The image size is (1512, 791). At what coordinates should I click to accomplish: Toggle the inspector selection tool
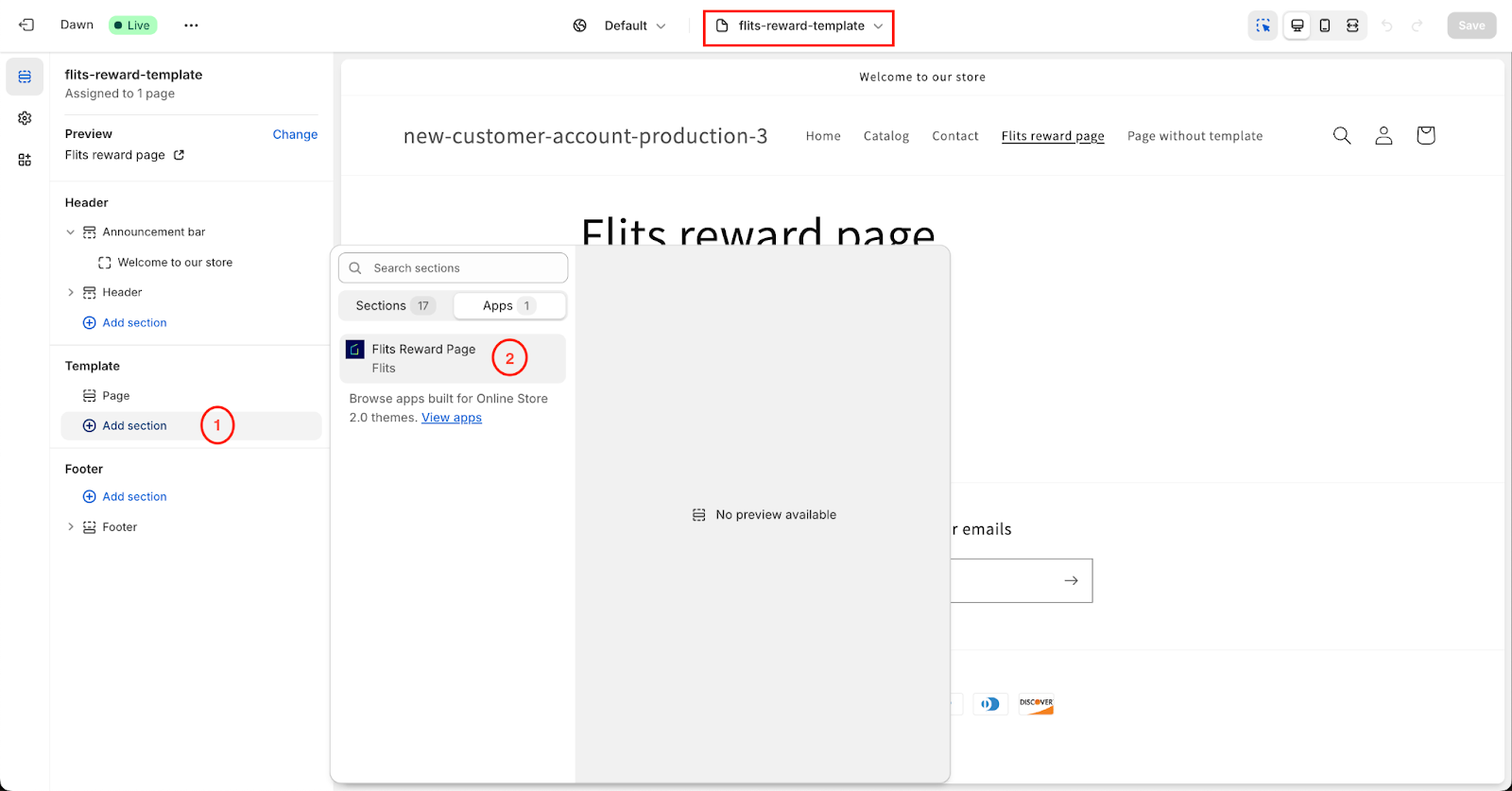1263,26
